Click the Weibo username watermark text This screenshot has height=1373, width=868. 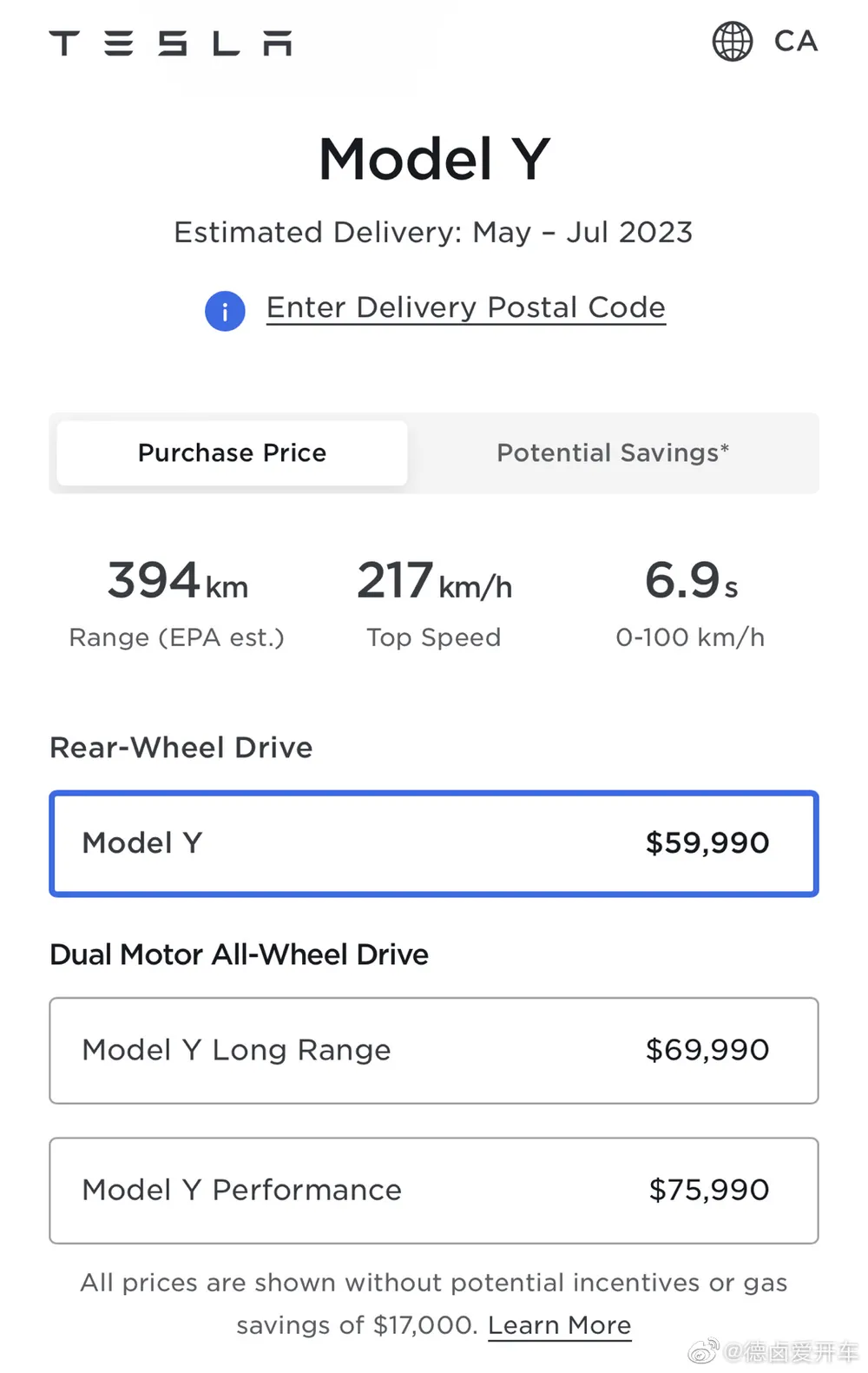tap(790, 1352)
